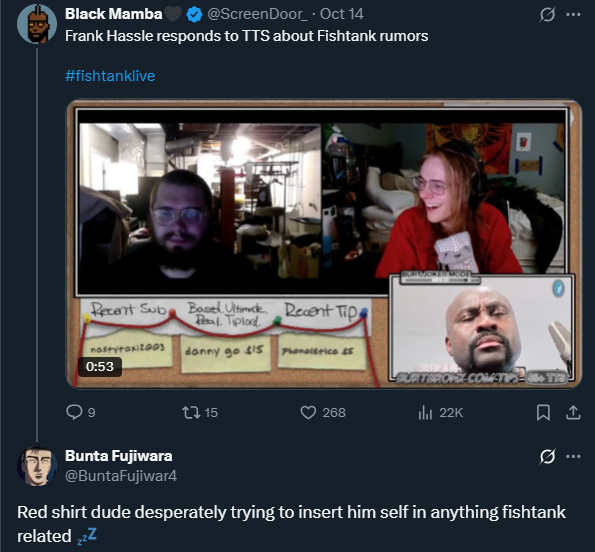The image size is (595, 552).
Task: Click Grok icon on Black Mamba's tweet
Action: (547, 15)
